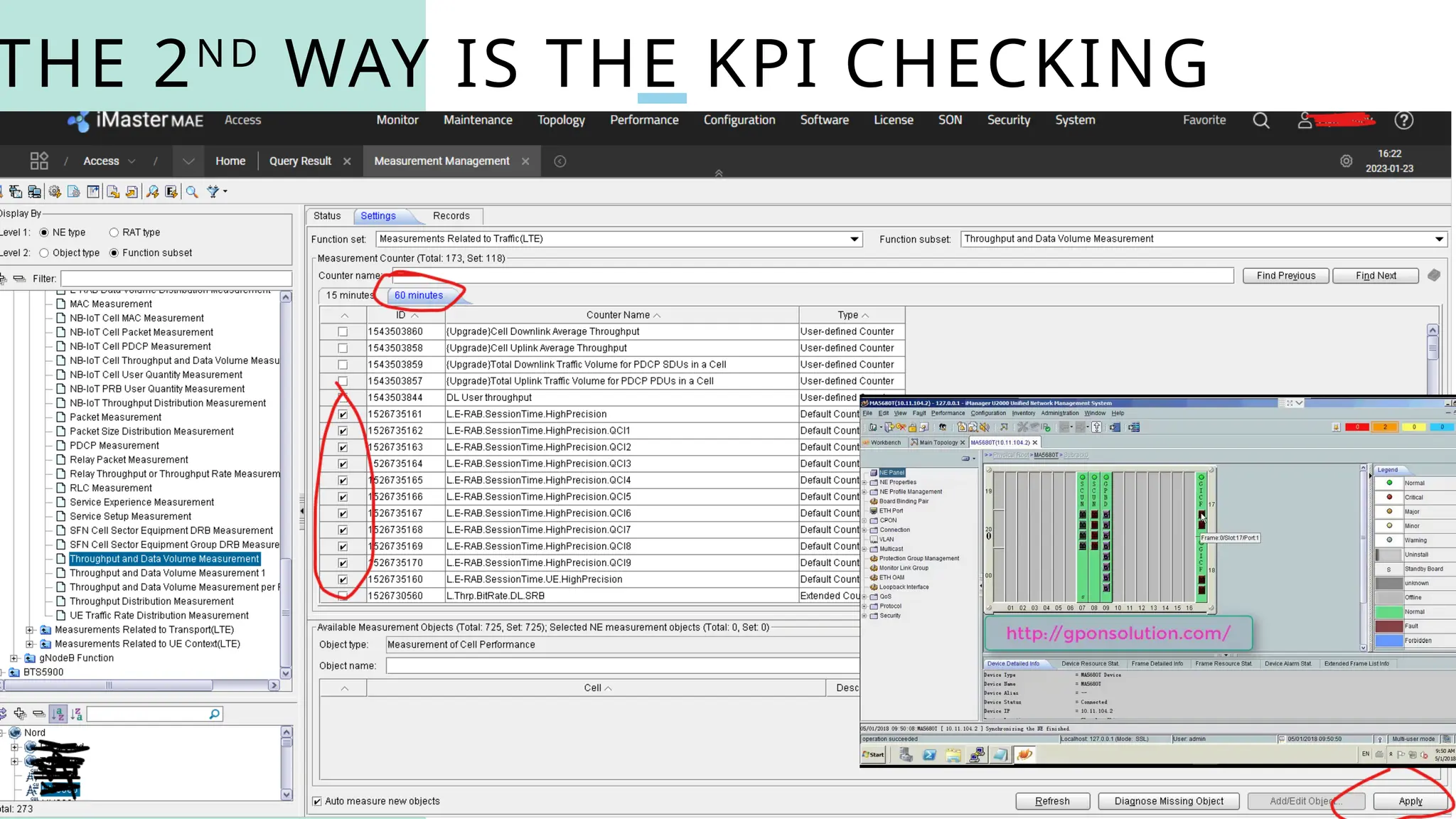Image resolution: width=1456 pixels, height=819 pixels.
Task: Click the two-monitors network toolbar icon
Action: [34, 191]
